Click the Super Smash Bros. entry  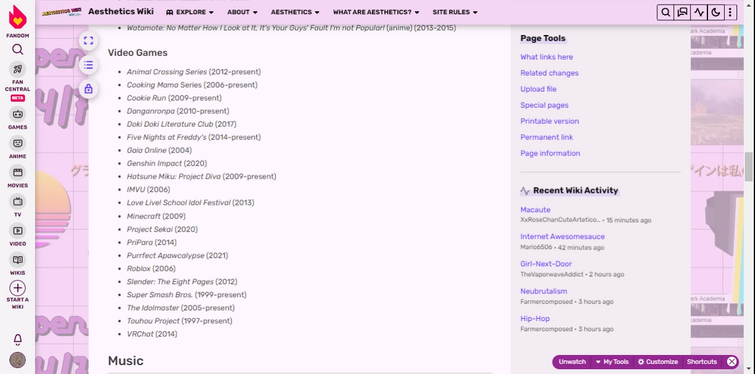pyautogui.click(x=186, y=295)
